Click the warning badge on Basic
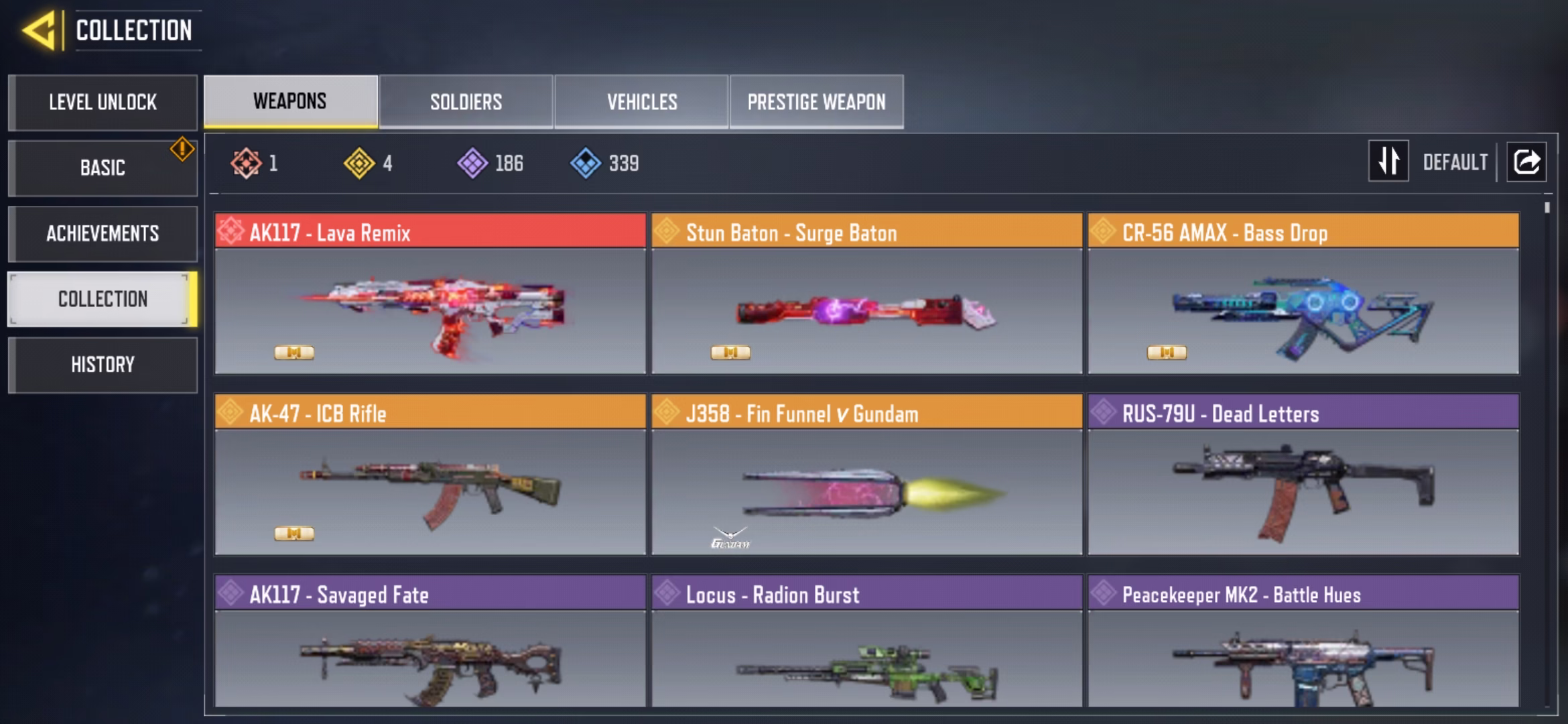1568x724 pixels. (182, 149)
